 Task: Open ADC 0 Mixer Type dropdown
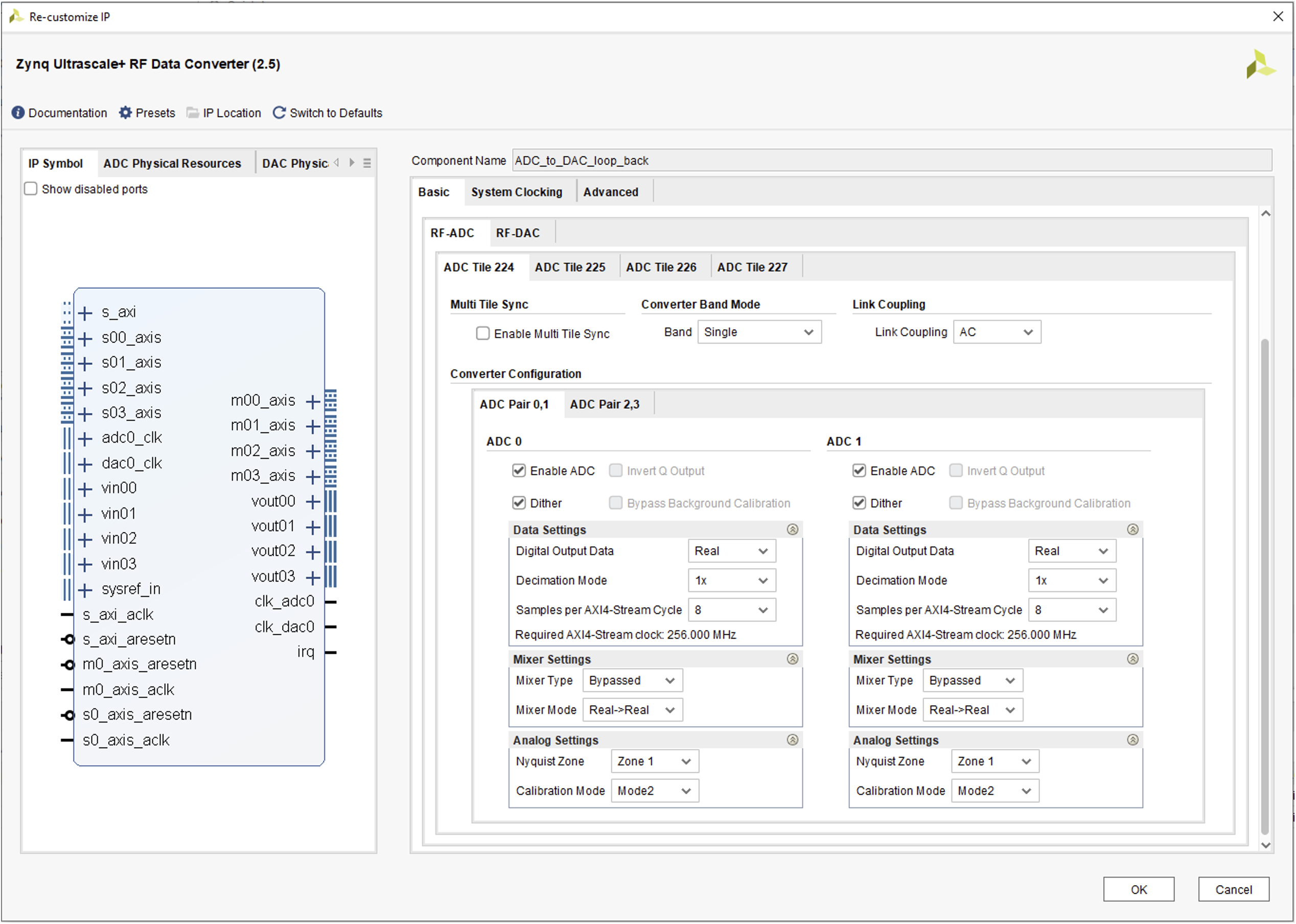[x=632, y=681]
